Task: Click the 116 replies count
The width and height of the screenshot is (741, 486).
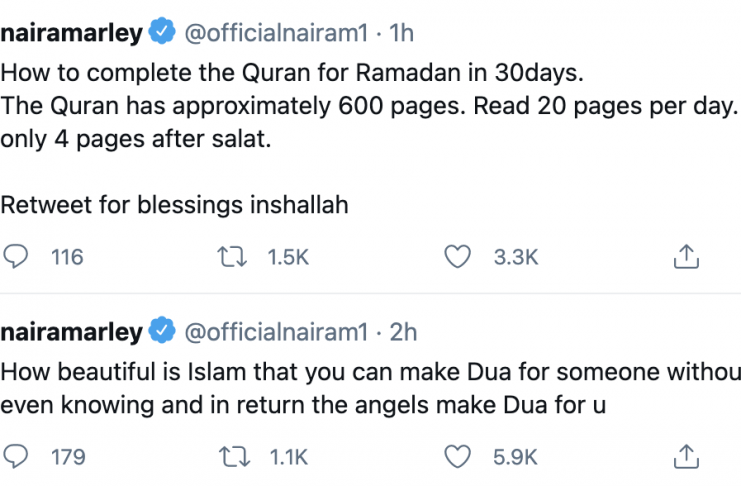Action: (x=66, y=257)
